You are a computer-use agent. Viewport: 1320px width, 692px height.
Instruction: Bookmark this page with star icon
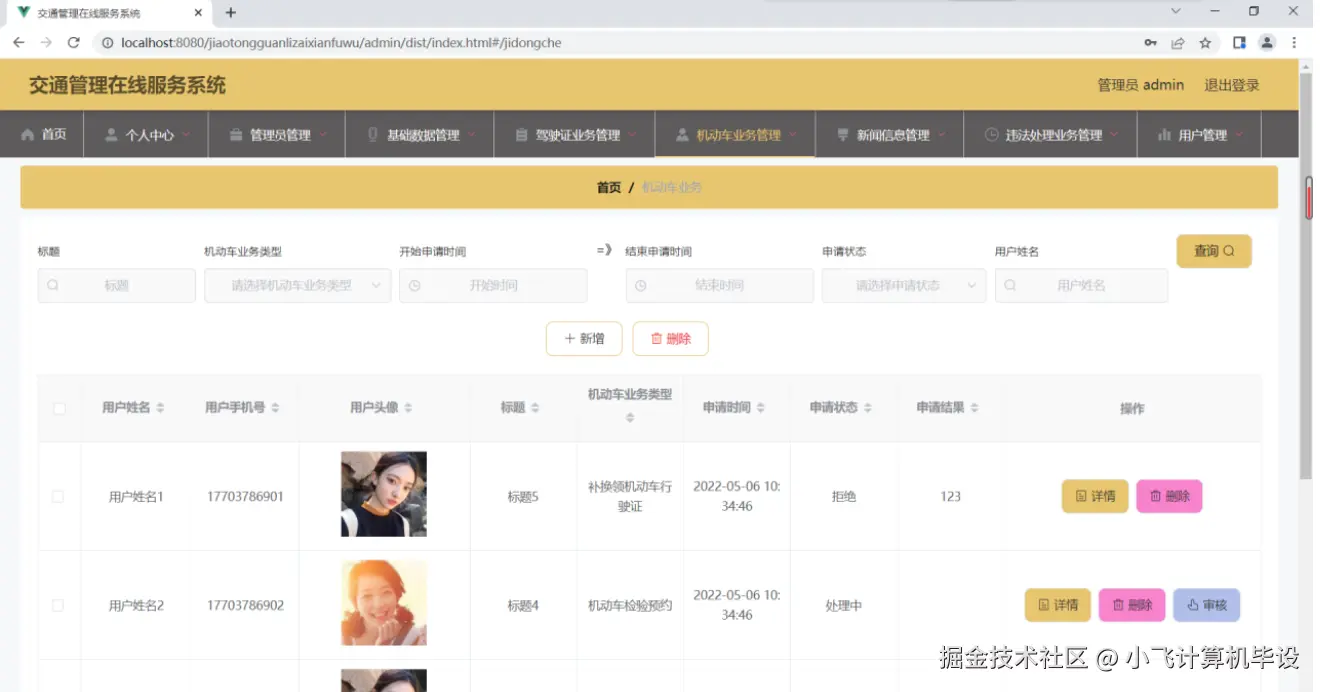[x=1205, y=43]
